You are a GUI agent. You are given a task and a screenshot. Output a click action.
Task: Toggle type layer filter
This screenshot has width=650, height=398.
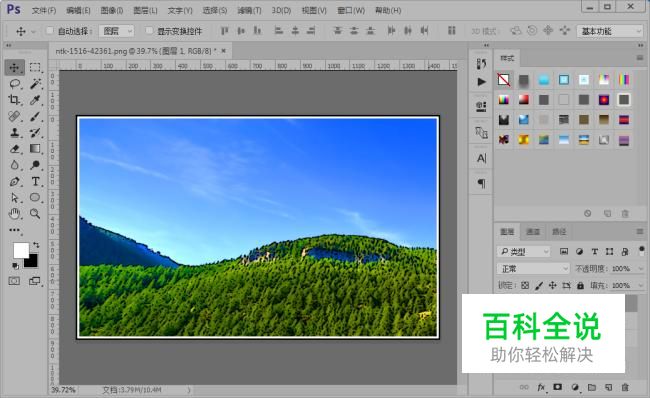pos(594,252)
